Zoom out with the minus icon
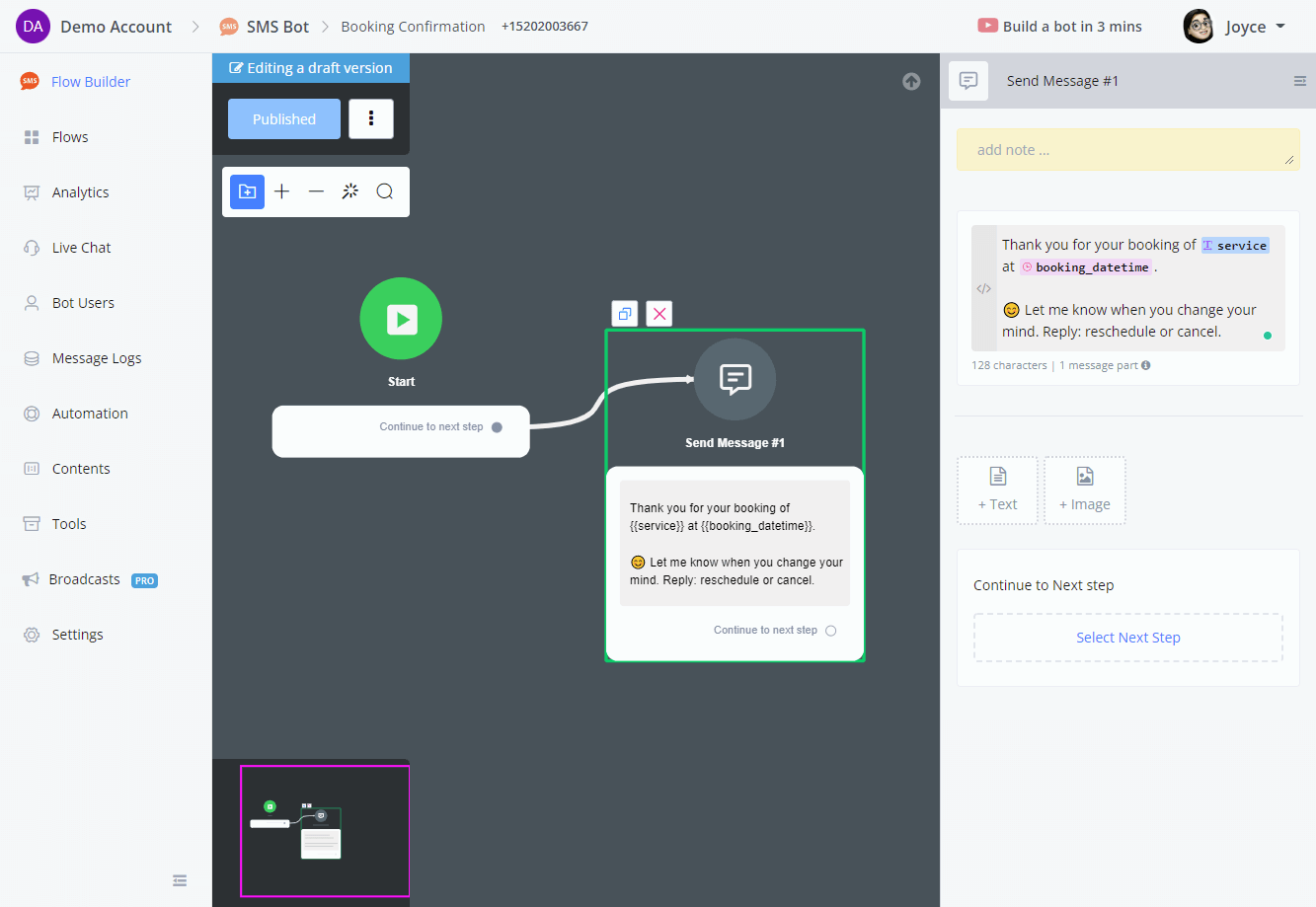1316x907 pixels. click(x=316, y=191)
